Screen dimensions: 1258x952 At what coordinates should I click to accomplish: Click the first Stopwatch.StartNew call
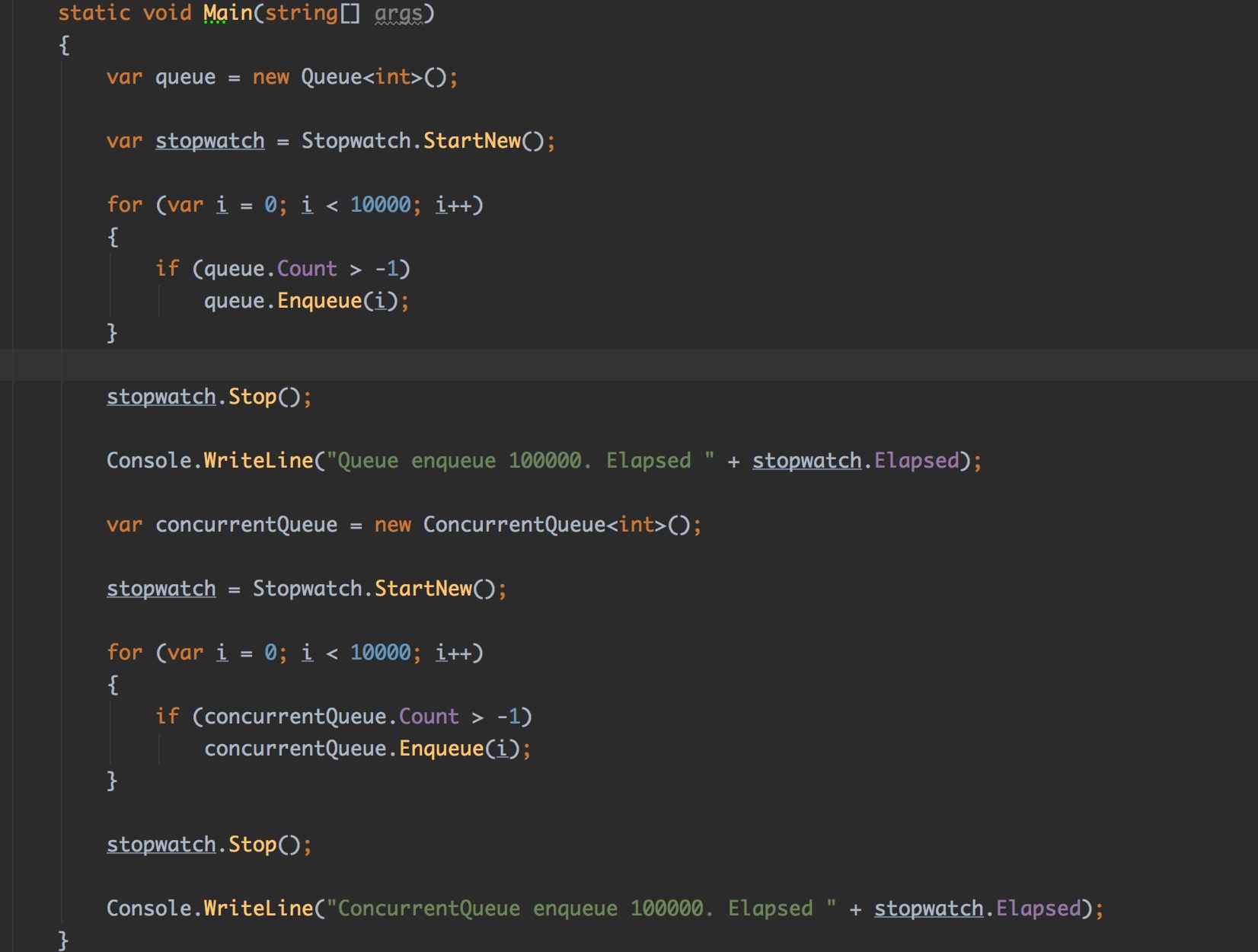click(x=426, y=140)
